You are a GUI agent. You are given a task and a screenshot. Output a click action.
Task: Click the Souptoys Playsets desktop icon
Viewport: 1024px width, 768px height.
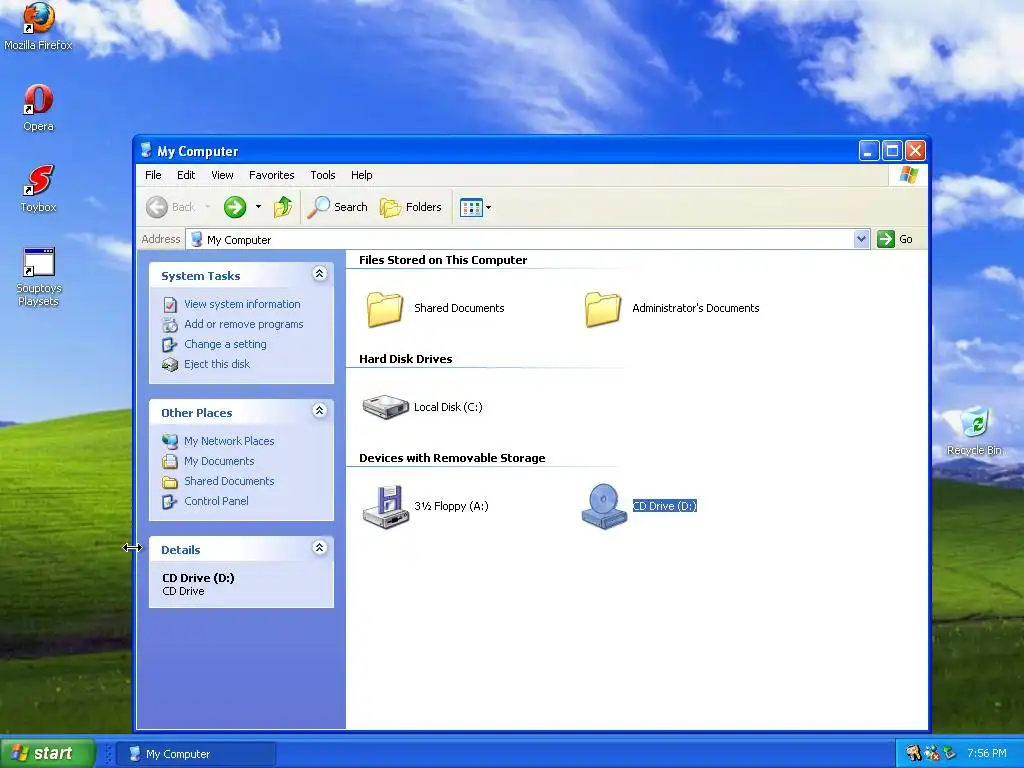click(x=38, y=277)
